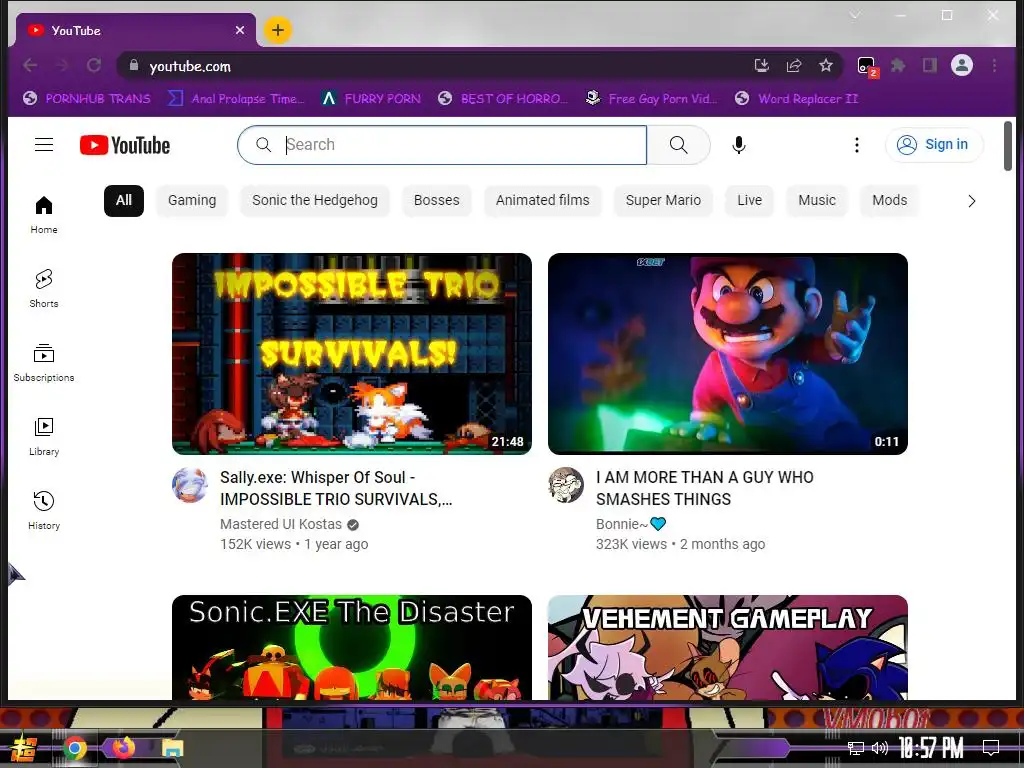Select the Super Mario filter chip
The width and height of the screenshot is (1024, 768).
coord(664,200)
